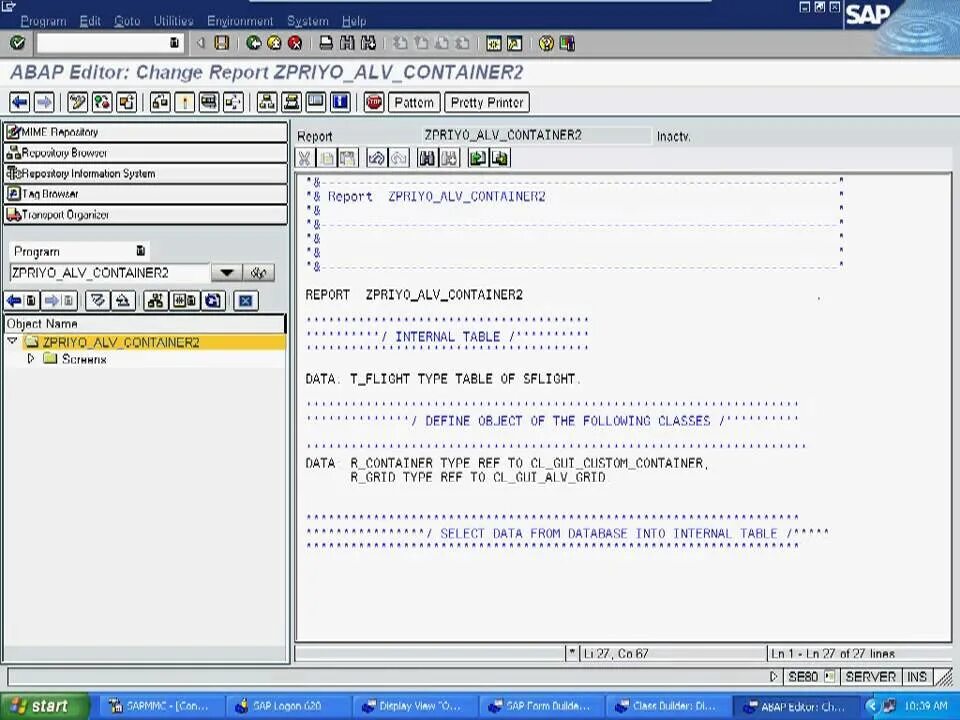Click the Check syntax icon

(x=160, y=102)
